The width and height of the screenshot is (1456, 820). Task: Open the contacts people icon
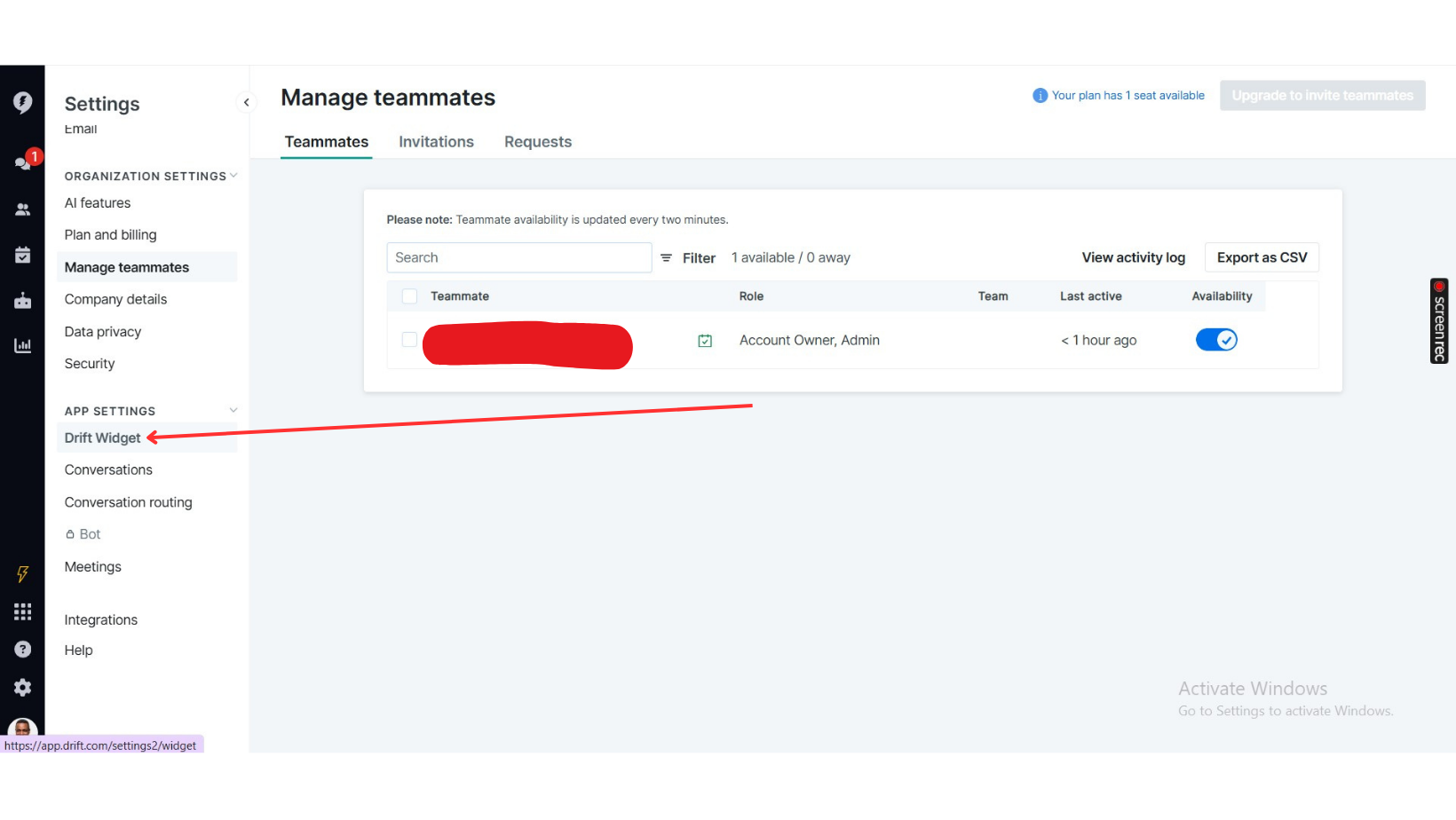(23, 209)
